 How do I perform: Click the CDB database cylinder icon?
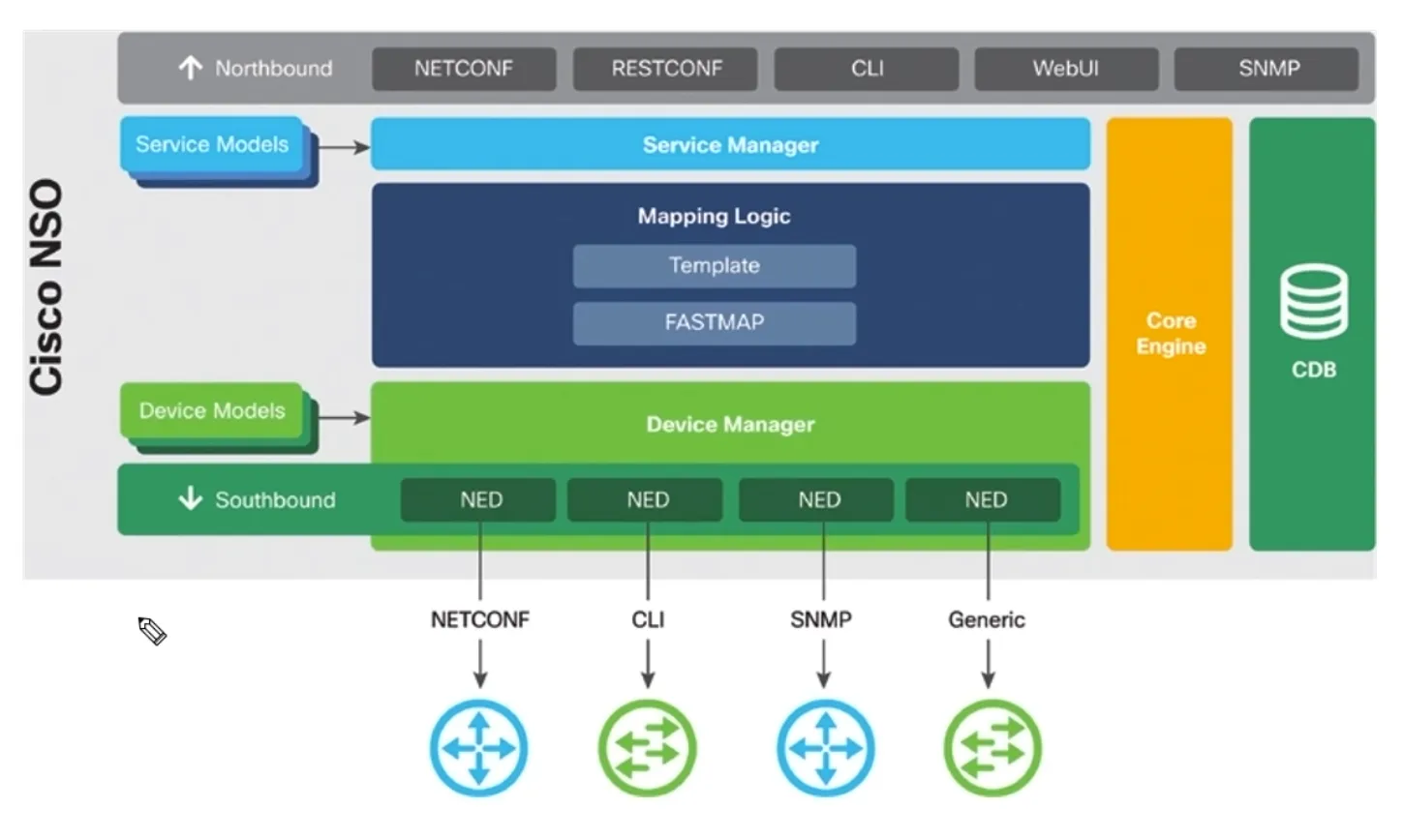click(1313, 301)
